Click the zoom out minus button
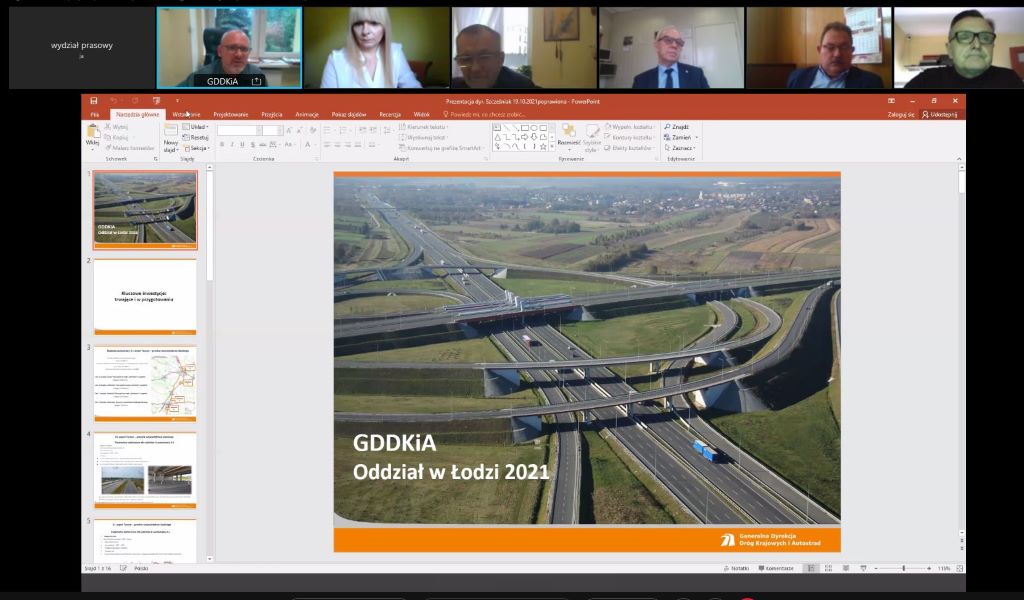Viewport: 1024px width, 600px height. click(876, 569)
